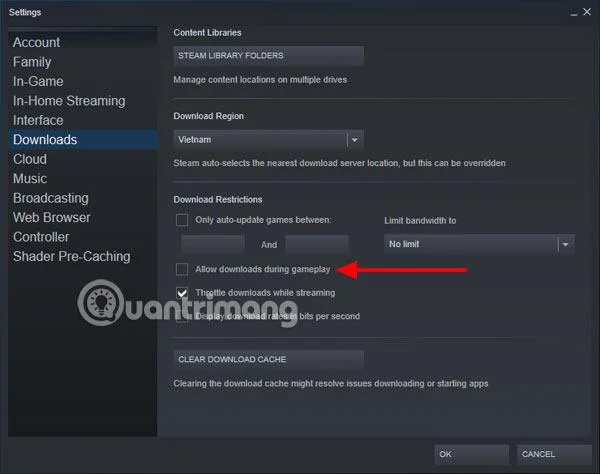Click the Steam auto-selects nearest server text
Image resolution: width=600 pixels, height=474 pixels.
pyautogui.click(x=339, y=163)
